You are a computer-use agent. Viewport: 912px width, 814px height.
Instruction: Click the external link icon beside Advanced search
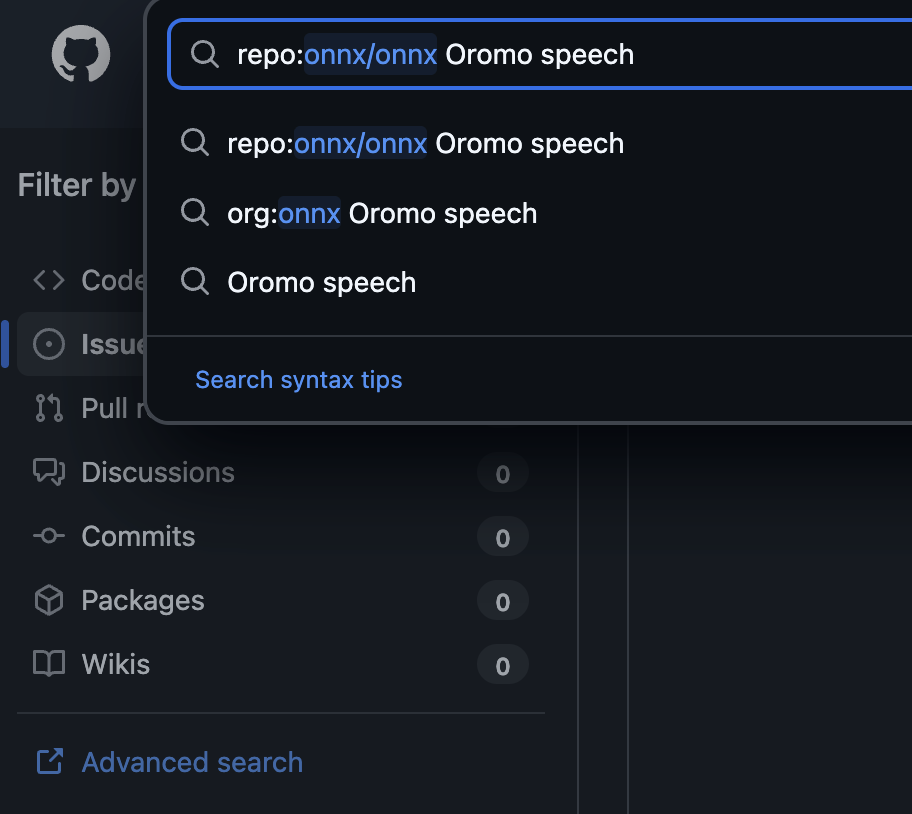49,762
